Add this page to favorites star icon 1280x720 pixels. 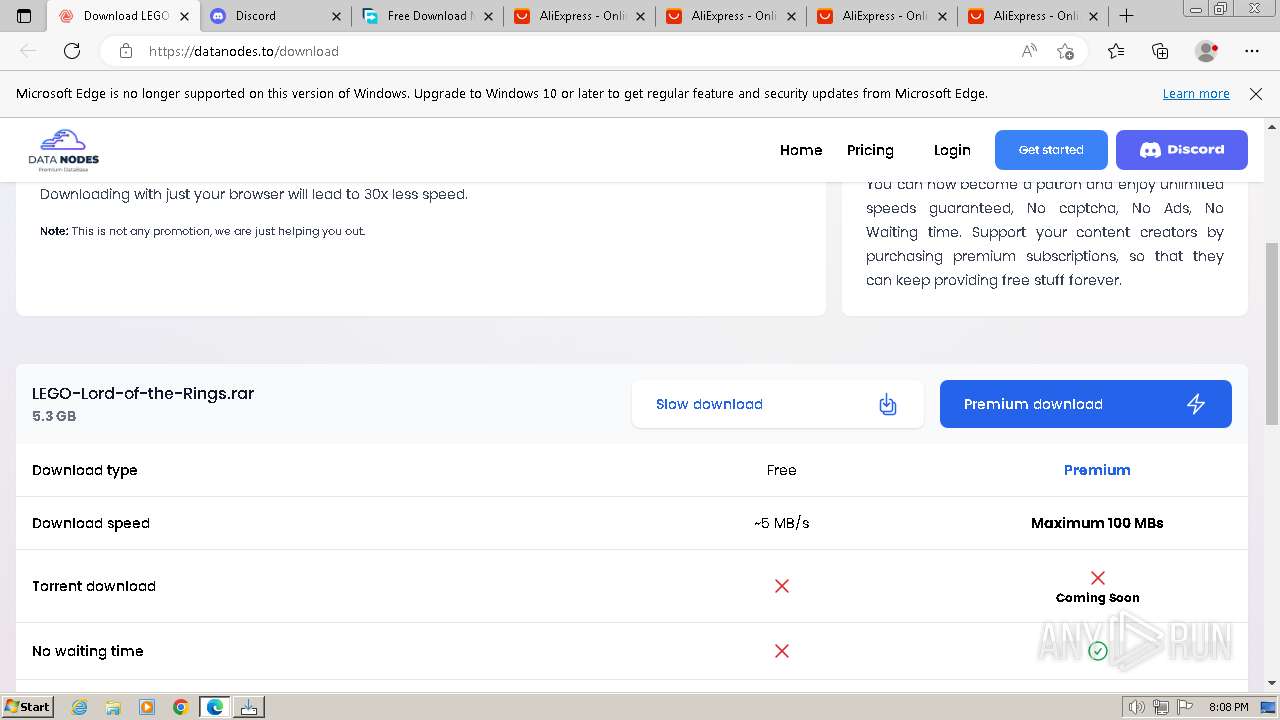tap(1066, 51)
